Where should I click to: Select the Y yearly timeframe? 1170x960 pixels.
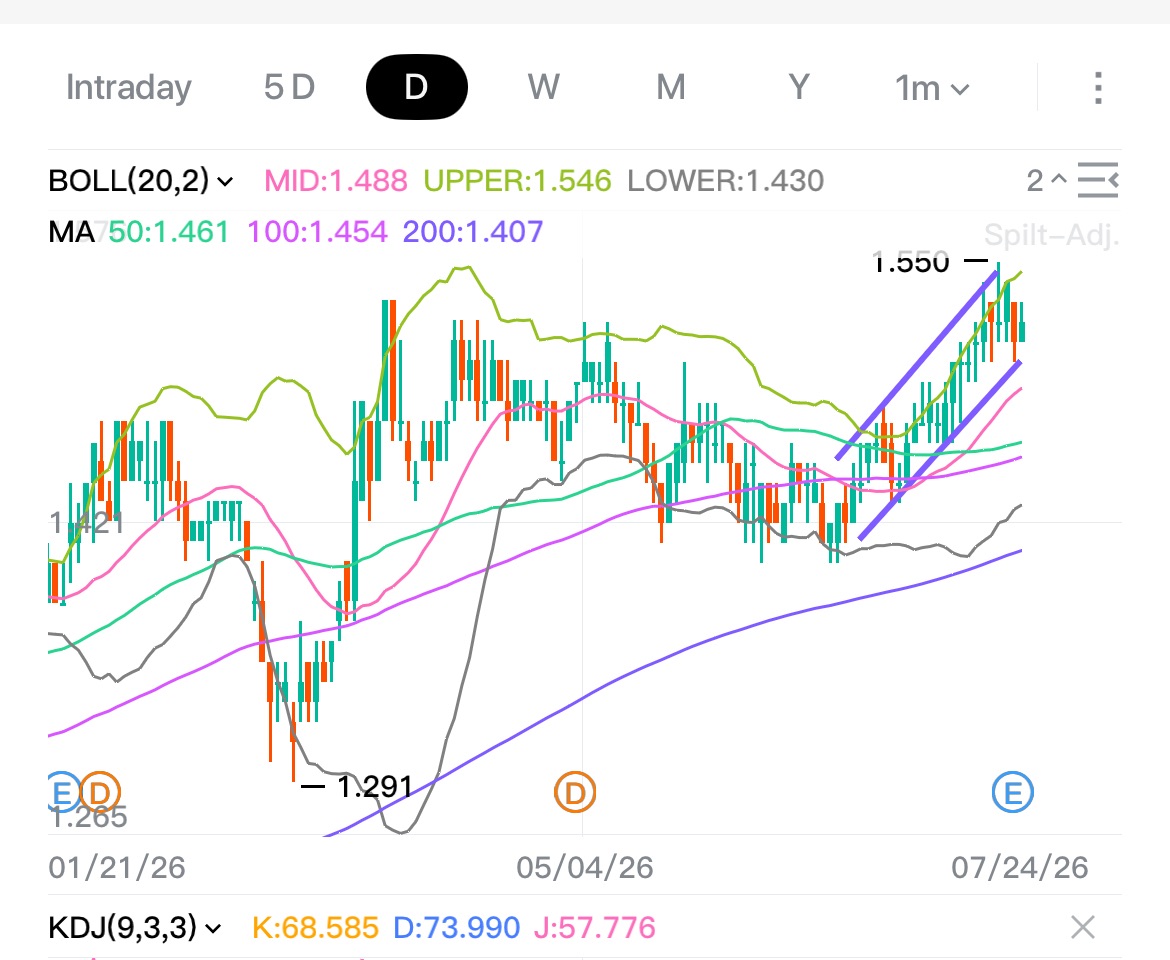(799, 87)
